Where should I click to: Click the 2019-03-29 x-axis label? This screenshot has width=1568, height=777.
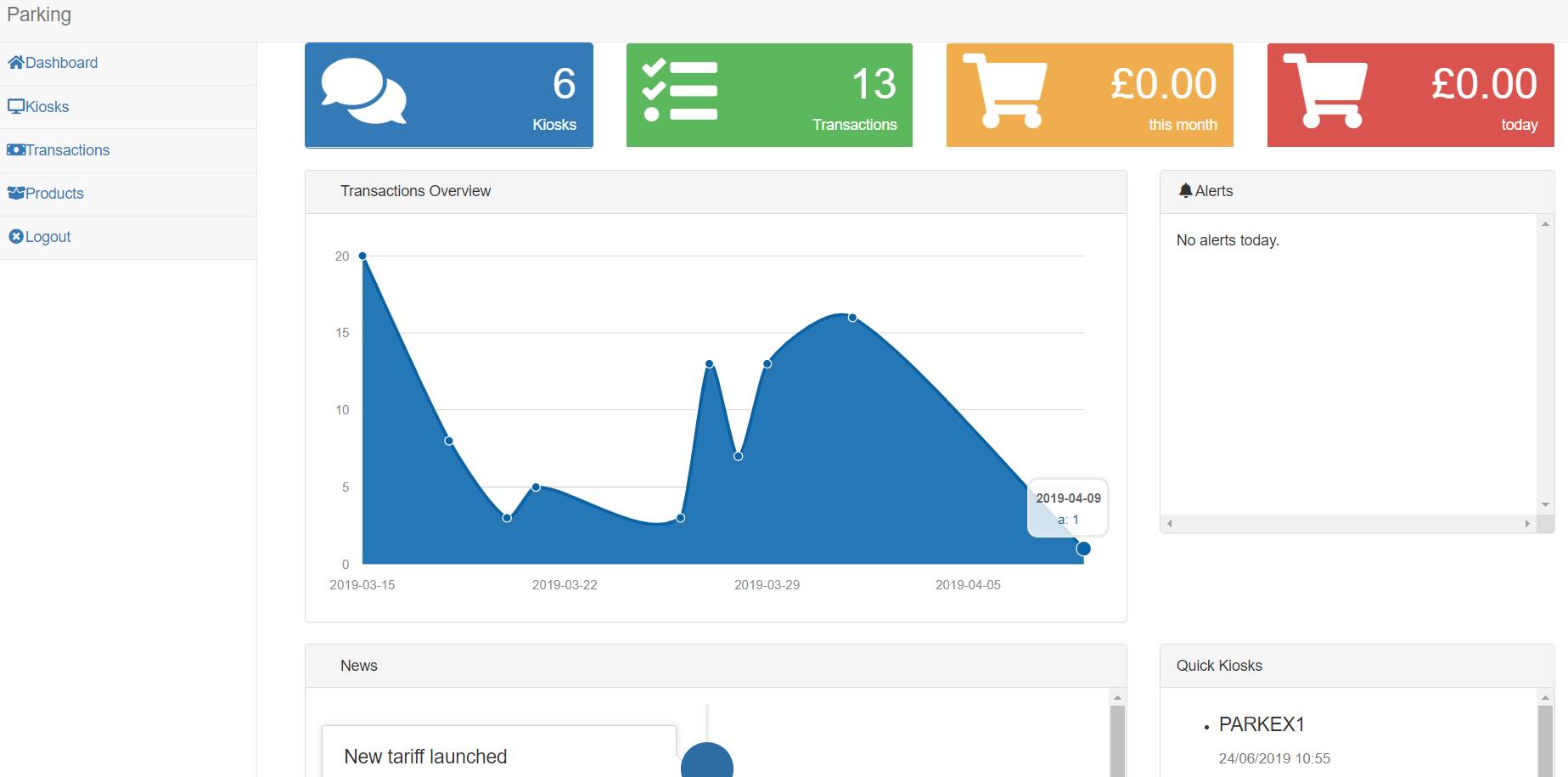coord(767,585)
